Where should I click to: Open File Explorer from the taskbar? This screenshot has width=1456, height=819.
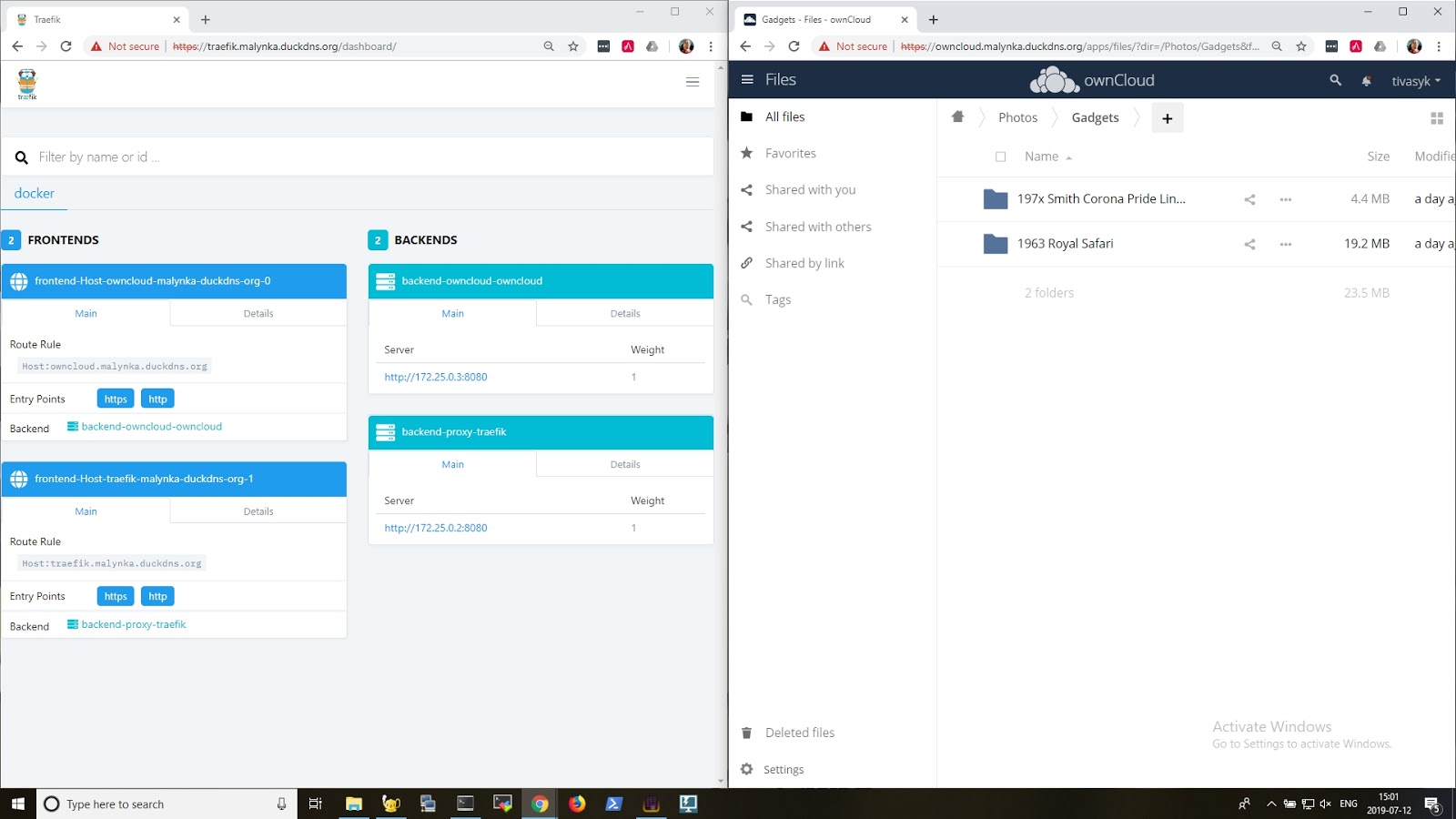354,804
